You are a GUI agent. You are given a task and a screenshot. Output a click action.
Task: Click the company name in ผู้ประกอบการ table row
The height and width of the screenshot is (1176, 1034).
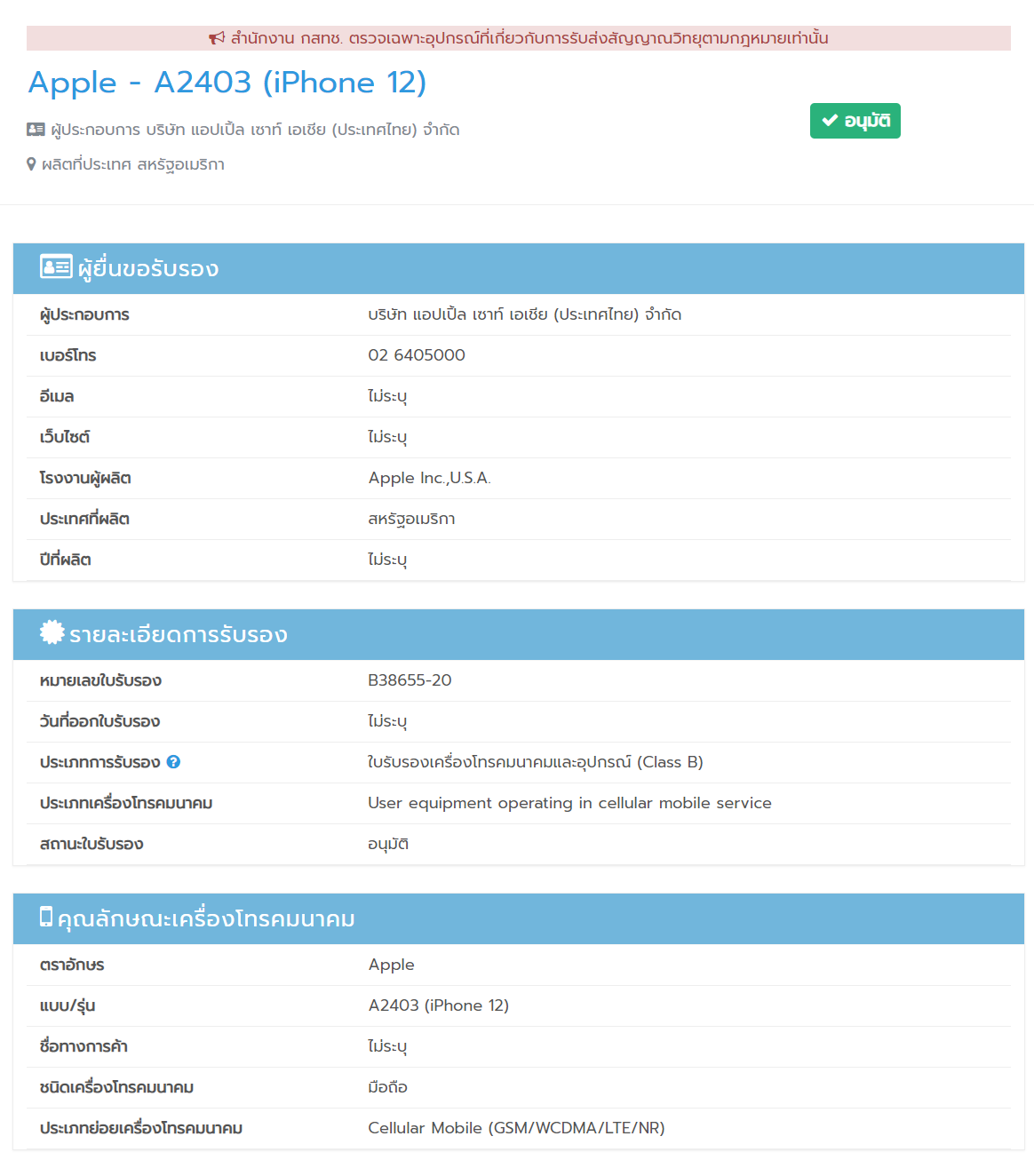pos(525,314)
